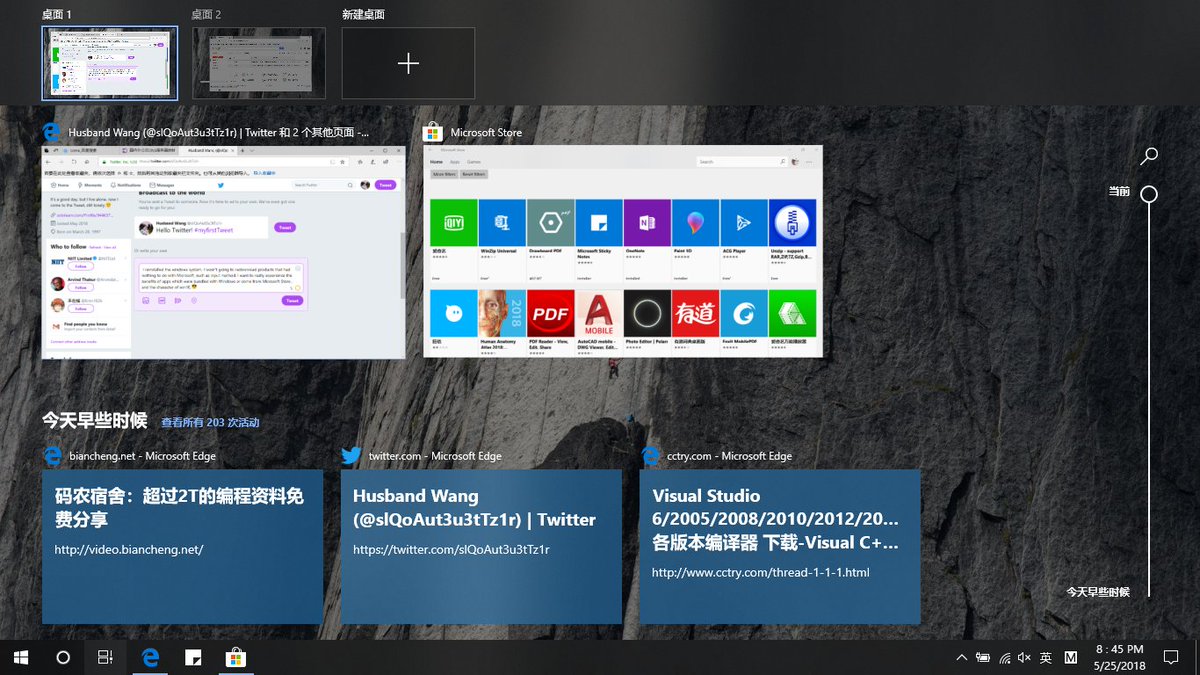Select the Microsoft Store window thumbnail
Screen dimensions: 1200x675
pos(623,250)
